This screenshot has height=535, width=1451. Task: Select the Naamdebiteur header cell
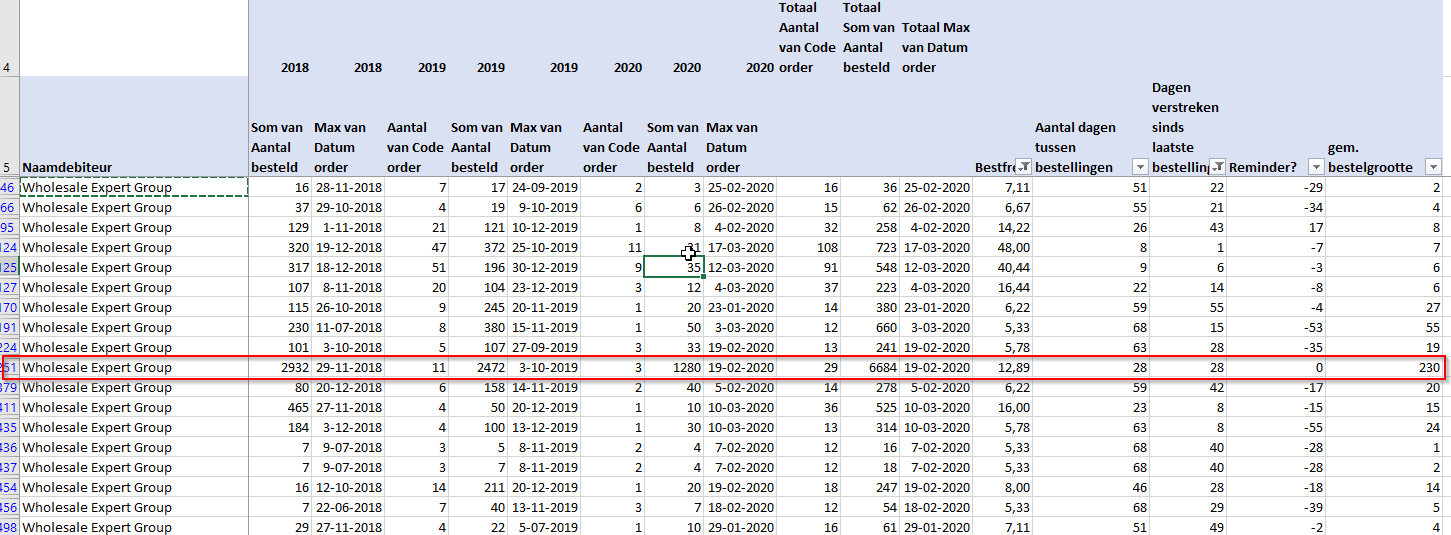(x=133, y=167)
